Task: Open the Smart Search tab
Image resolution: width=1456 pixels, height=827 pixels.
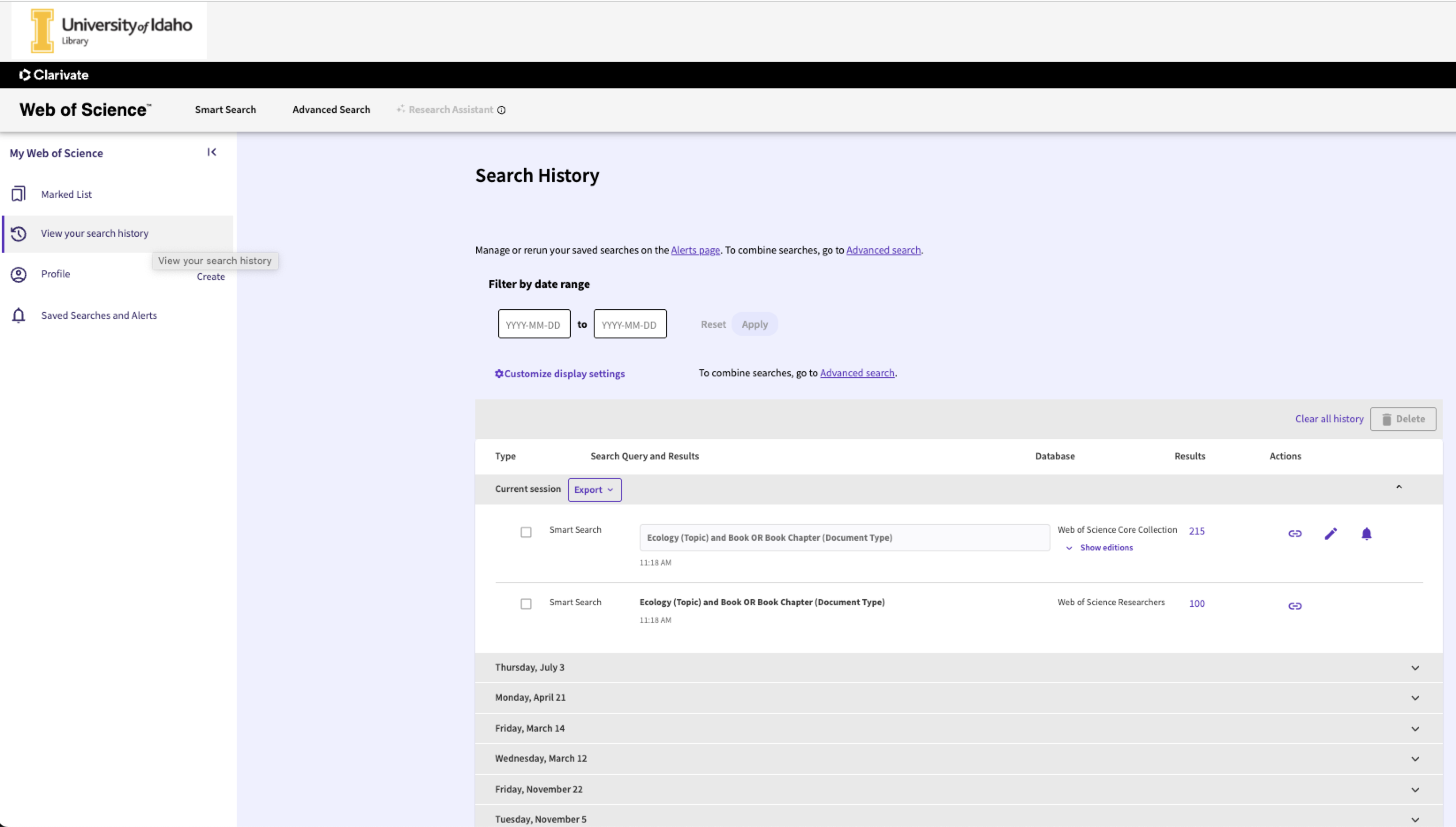Action: click(225, 110)
